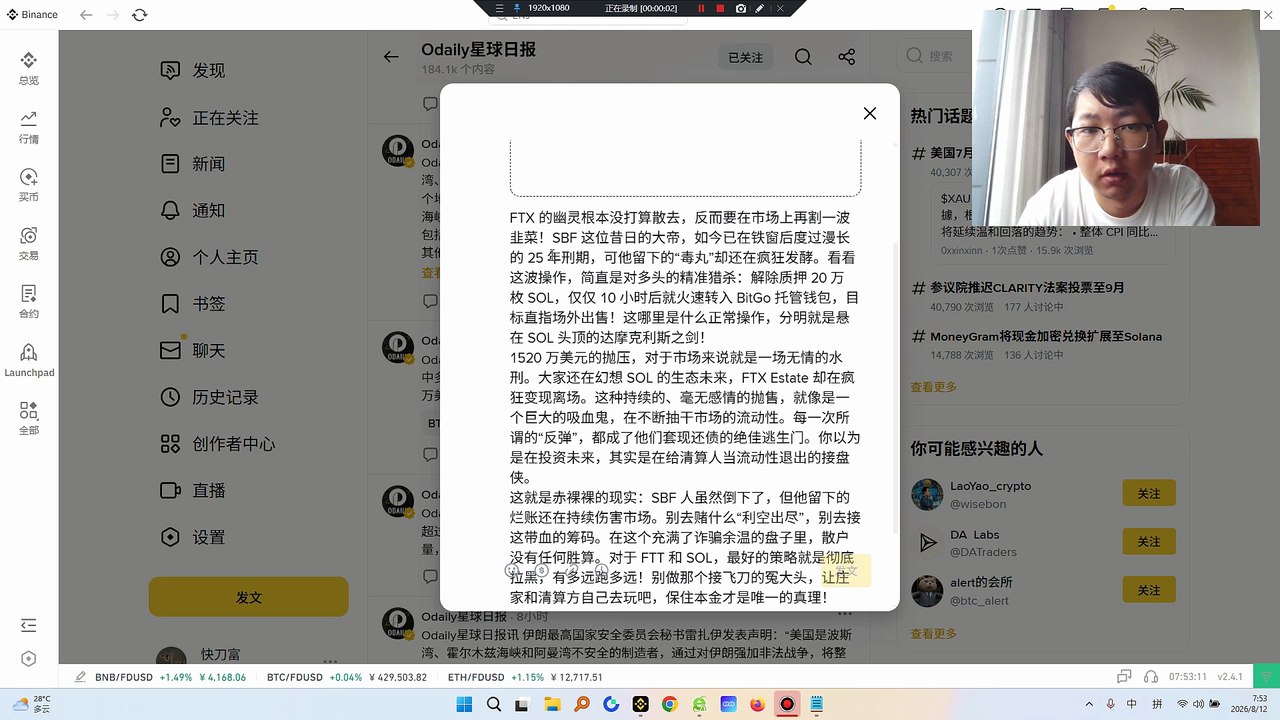Follow DA Labs with 关注 button
This screenshot has width=1280, height=720.
1149,542
